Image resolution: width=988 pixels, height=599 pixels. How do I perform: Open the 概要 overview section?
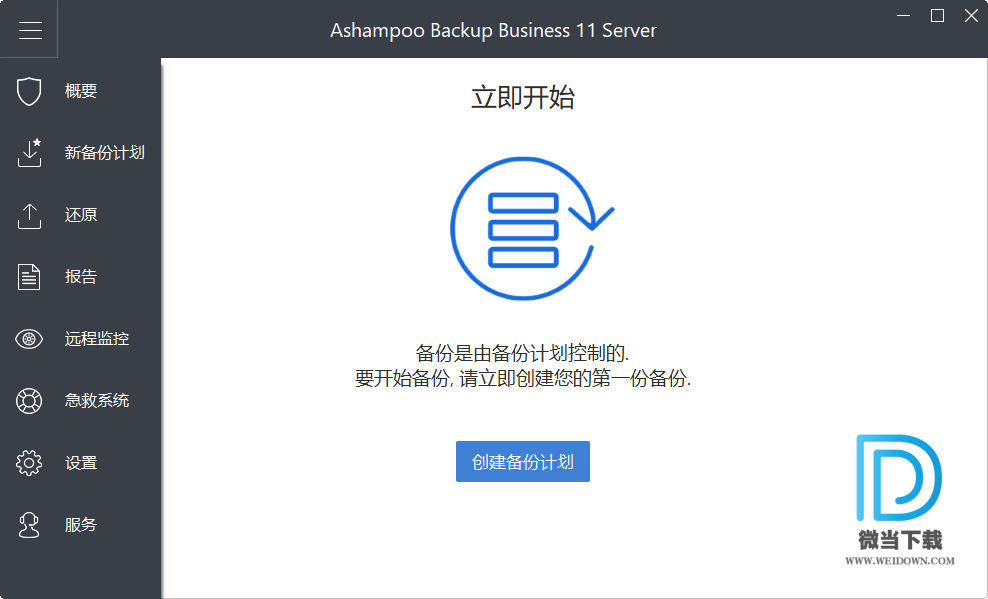(x=81, y=91)
